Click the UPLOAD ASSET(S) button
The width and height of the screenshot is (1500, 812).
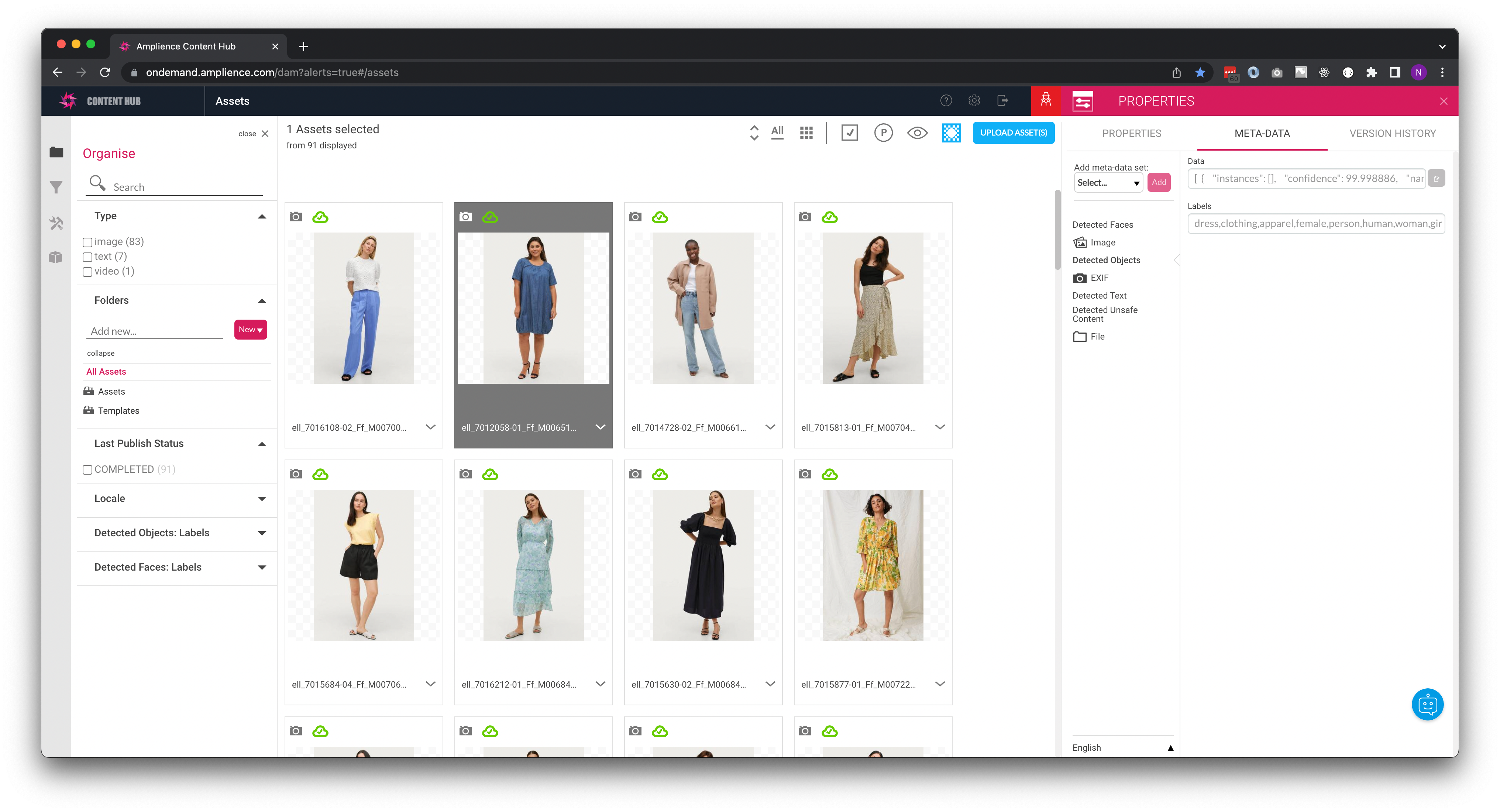click(x=1013, y=132)
